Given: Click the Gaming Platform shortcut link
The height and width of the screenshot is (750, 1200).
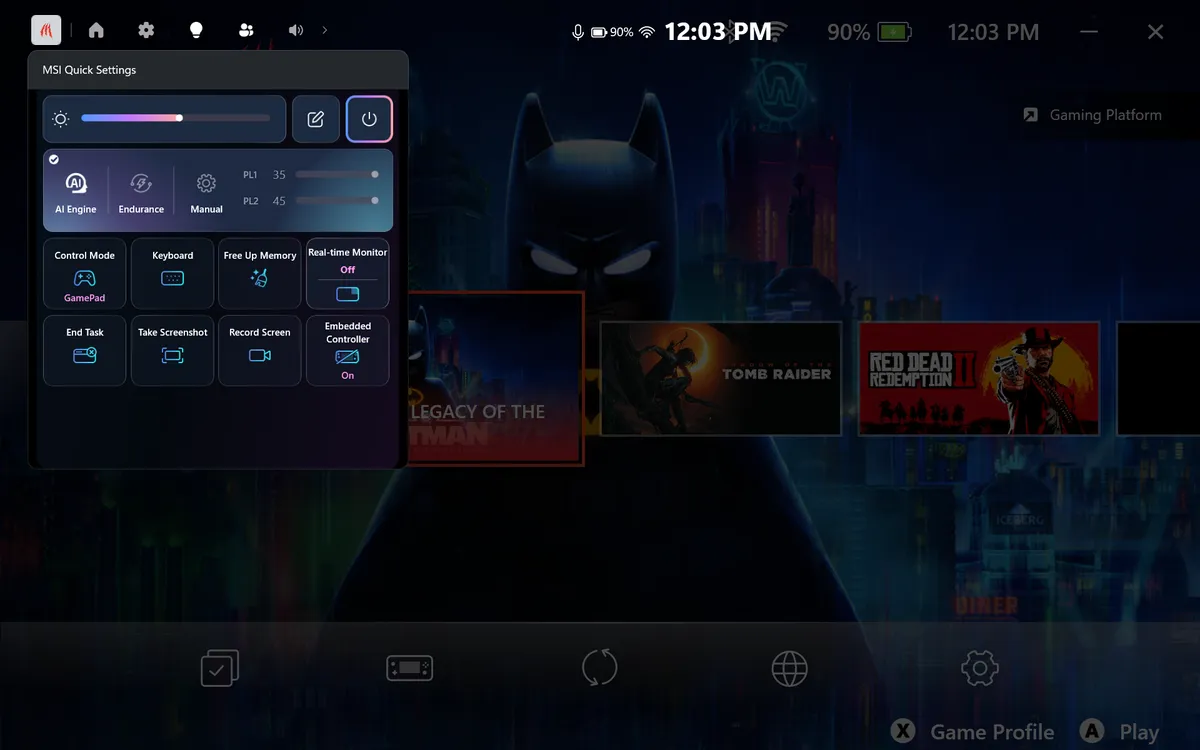Looking at the screenshot, I should pyautogui.click(x=1092, y=115).
